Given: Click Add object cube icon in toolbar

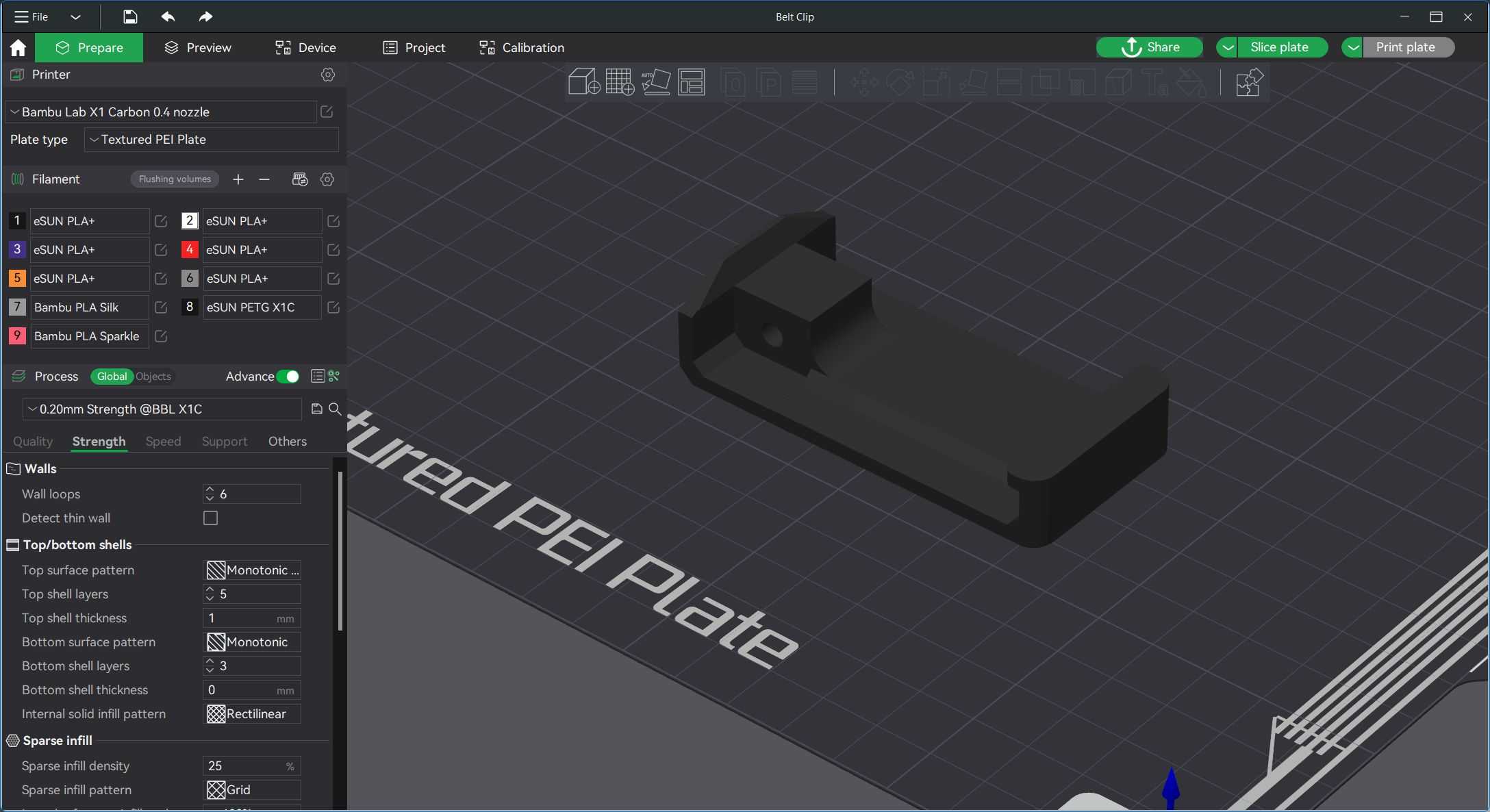Looking at the screenshot, I should (583, 82).
